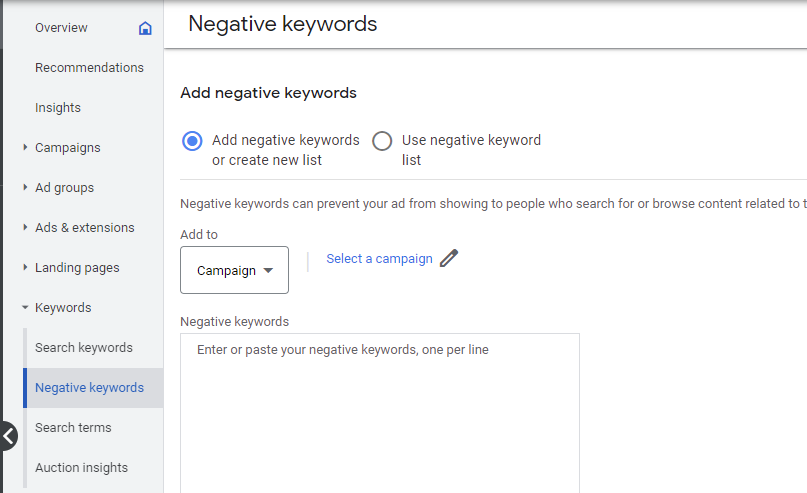Focus the negative keywords text area
The image size is (807, 493).
380,413
